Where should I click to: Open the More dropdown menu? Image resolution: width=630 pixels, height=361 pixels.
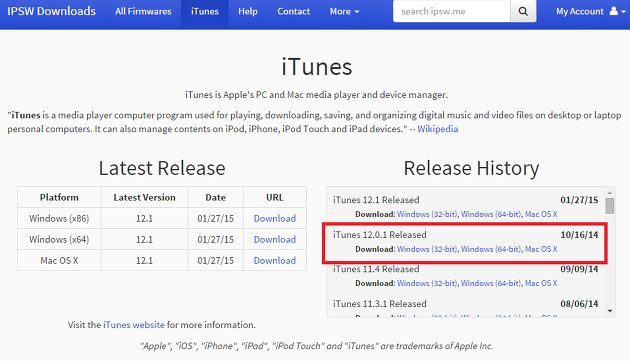tap(344, 12)
